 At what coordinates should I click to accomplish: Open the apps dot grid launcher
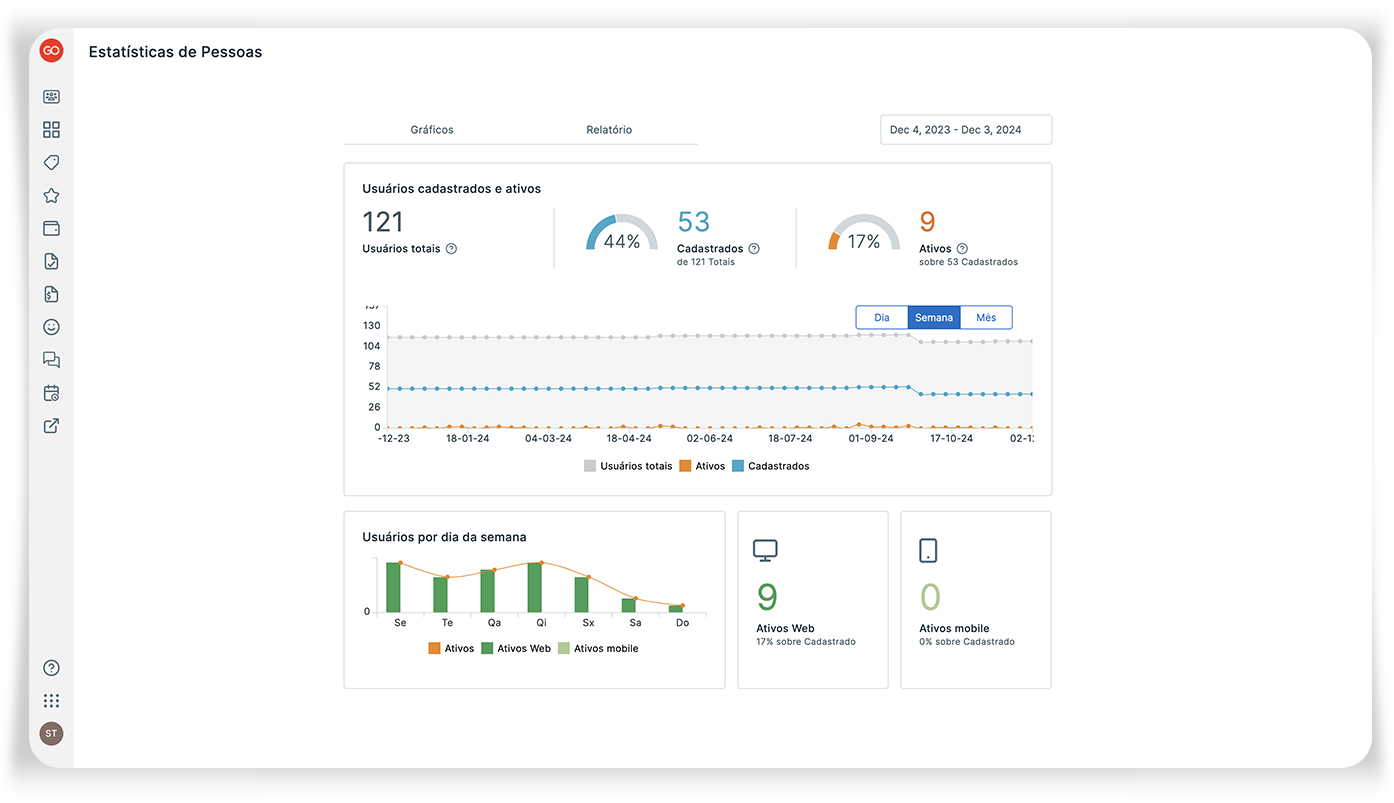click(51, 701)
